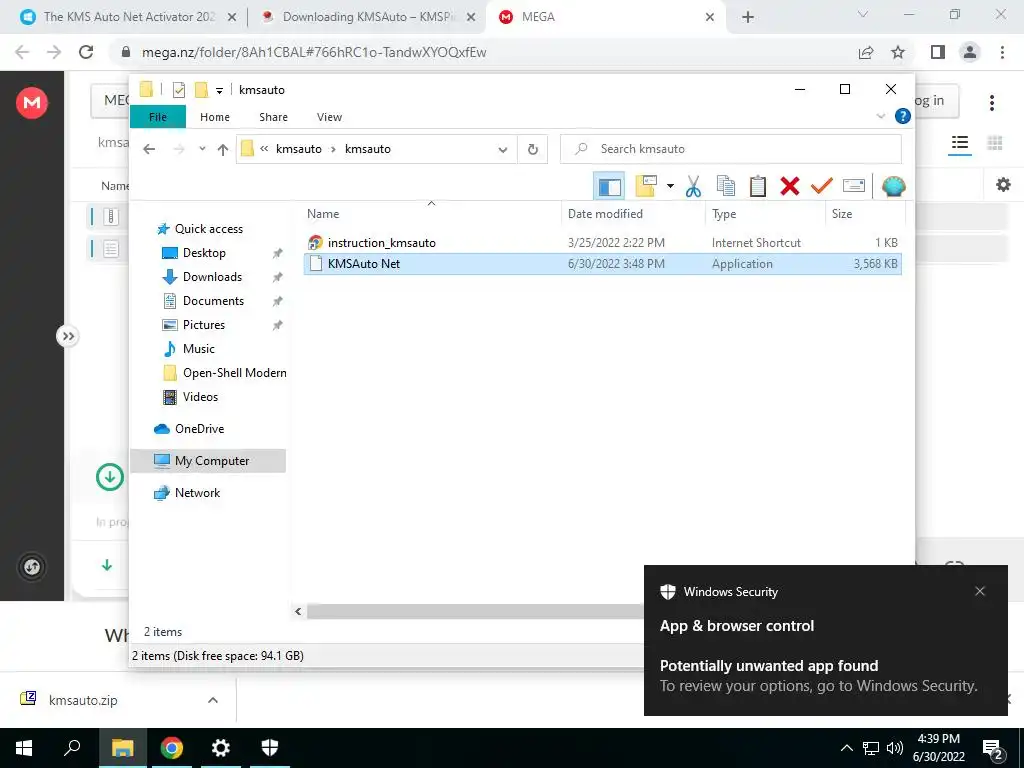Switch MEGA to list view
This screenshot has width=1024, height=768.
(x=959, y=143)
